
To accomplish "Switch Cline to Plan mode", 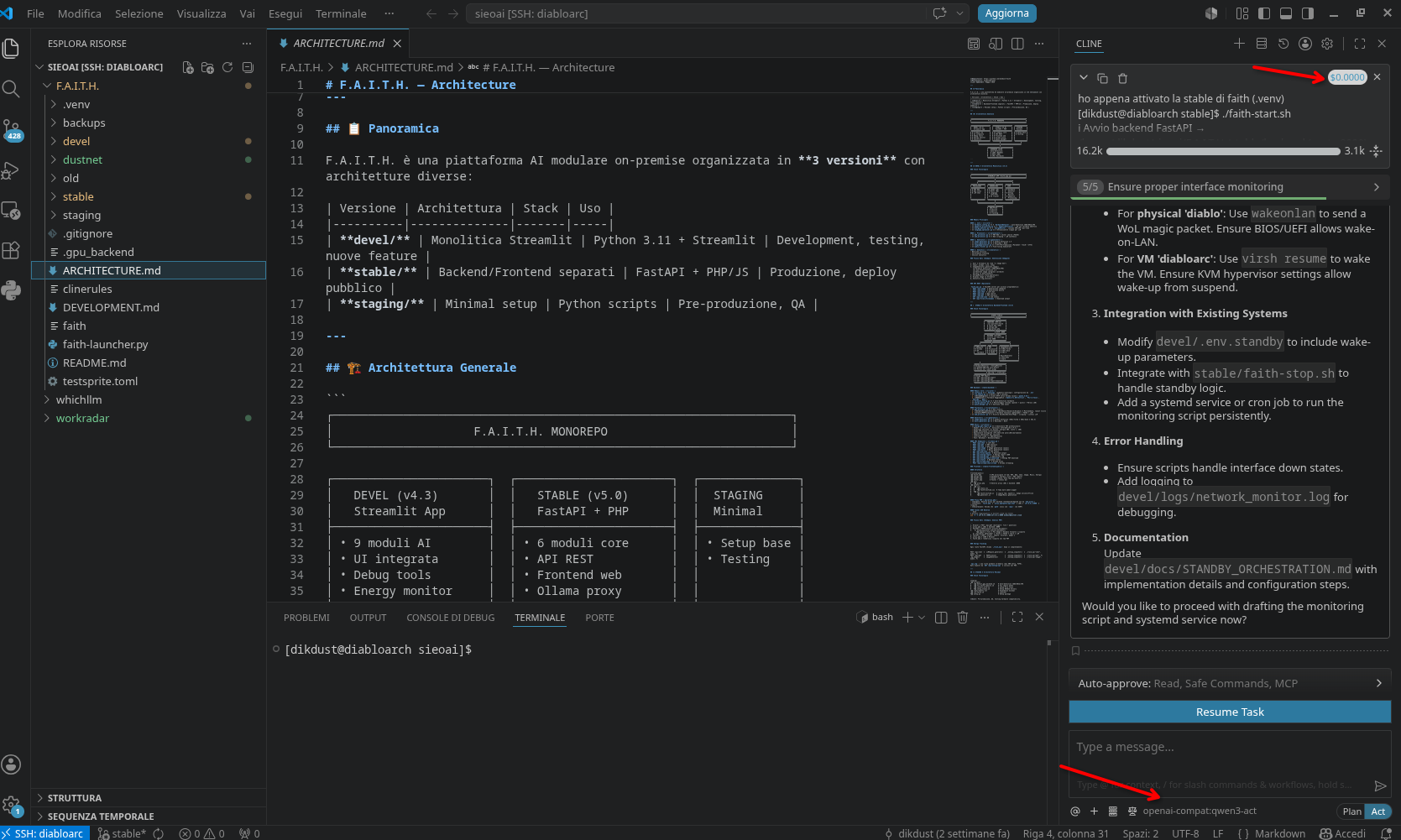I will click(x=1351, y=811).
